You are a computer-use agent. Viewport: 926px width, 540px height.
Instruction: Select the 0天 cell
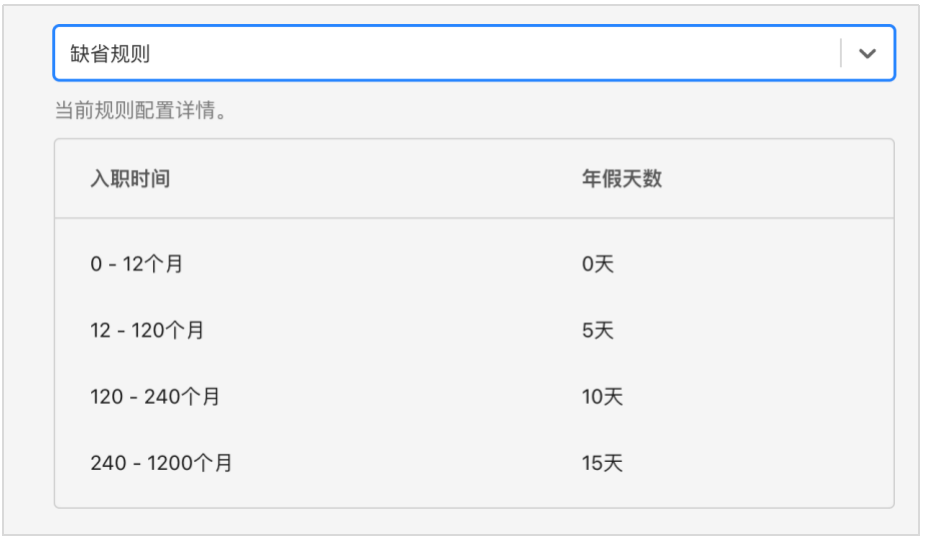coord(598,264)
